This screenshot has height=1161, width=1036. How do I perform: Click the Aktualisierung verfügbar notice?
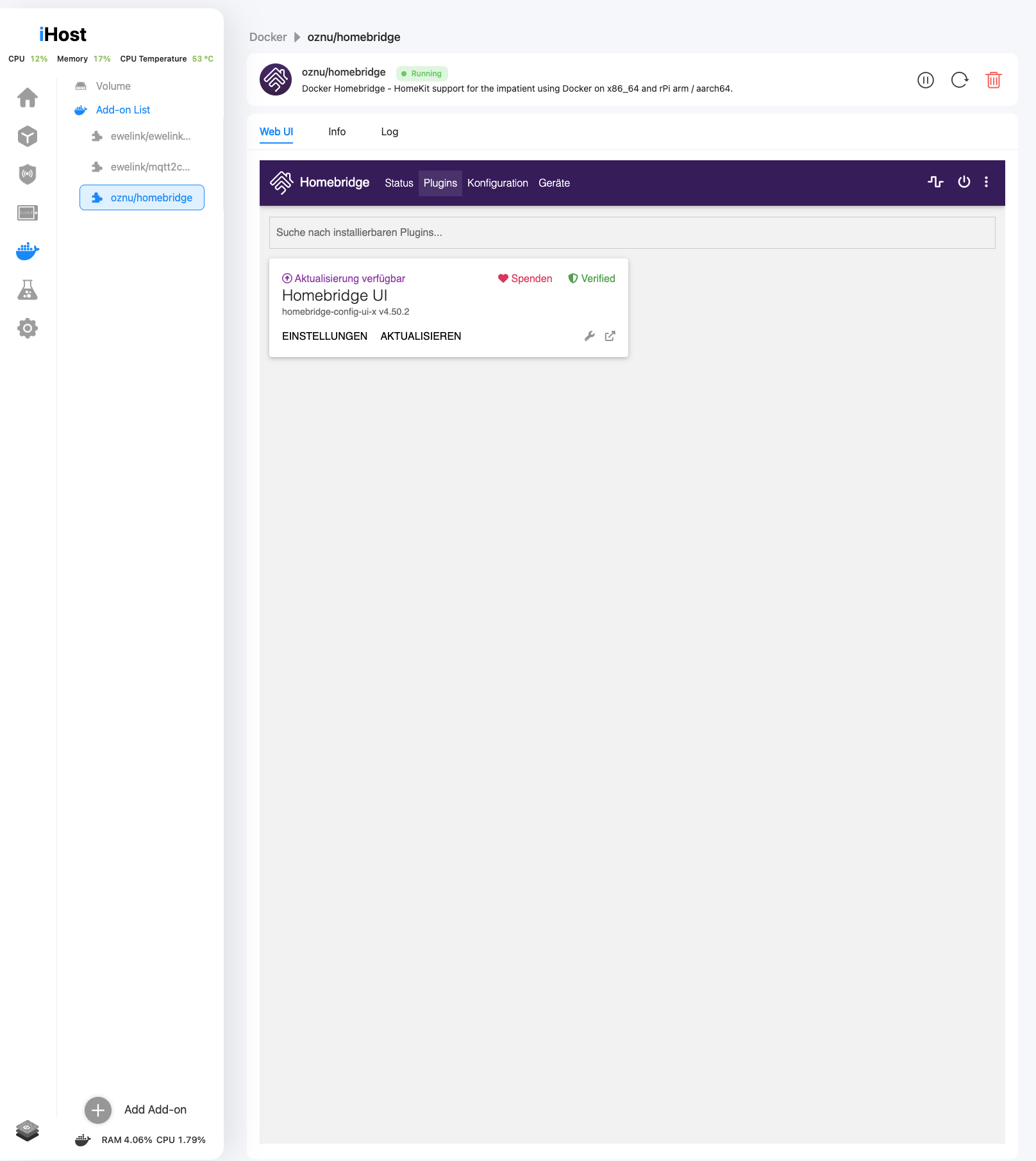(344, 278)
